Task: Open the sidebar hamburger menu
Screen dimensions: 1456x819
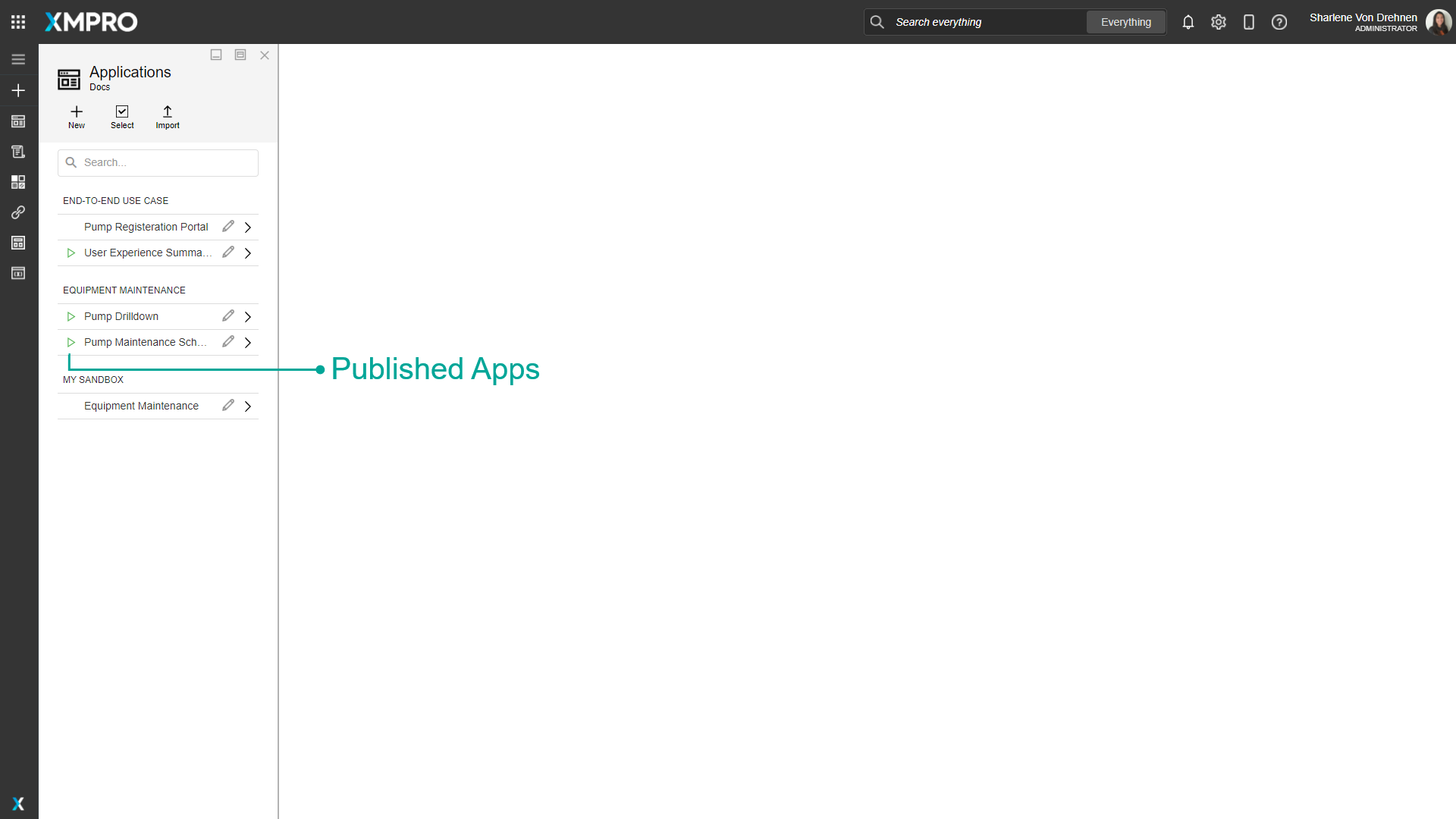Action: click(x=18, y=58)
